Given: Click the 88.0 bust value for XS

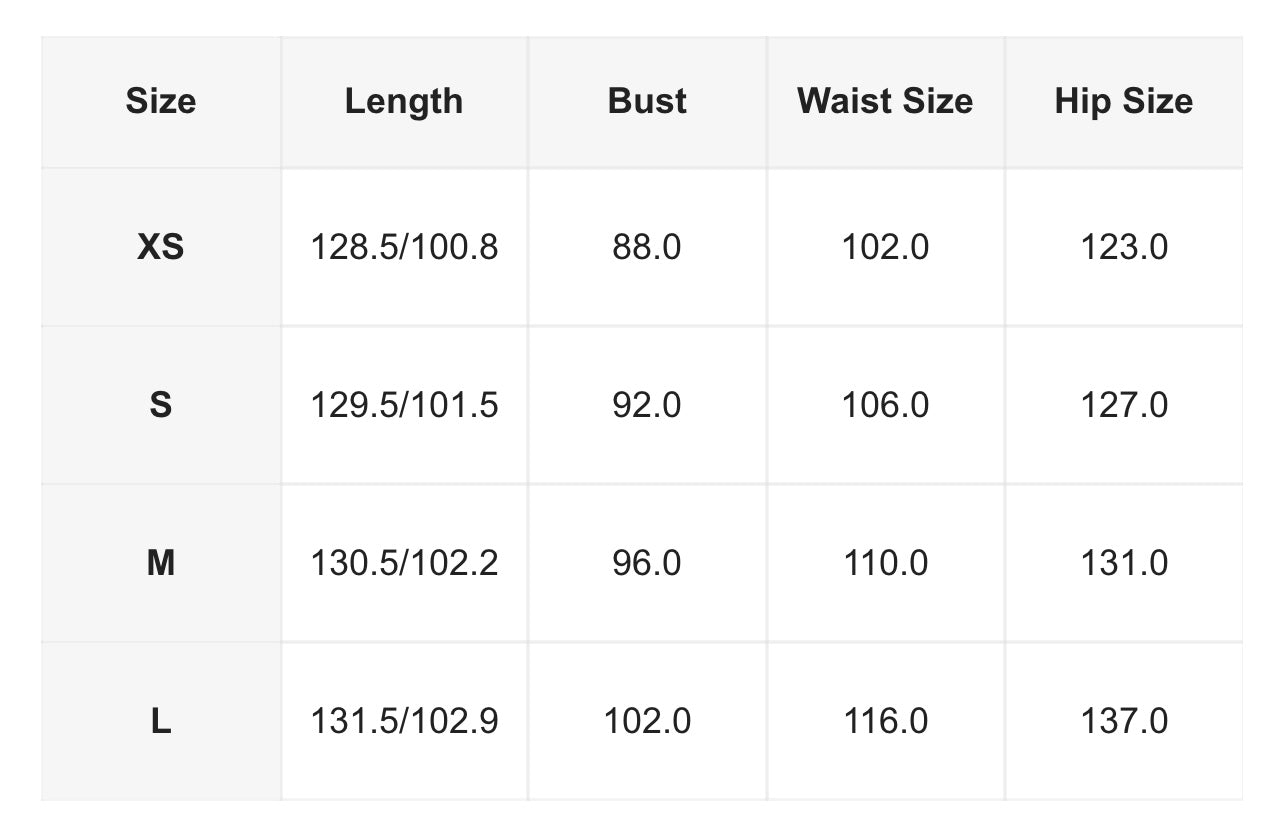Looking at the screenshot, I should [647, 247].
